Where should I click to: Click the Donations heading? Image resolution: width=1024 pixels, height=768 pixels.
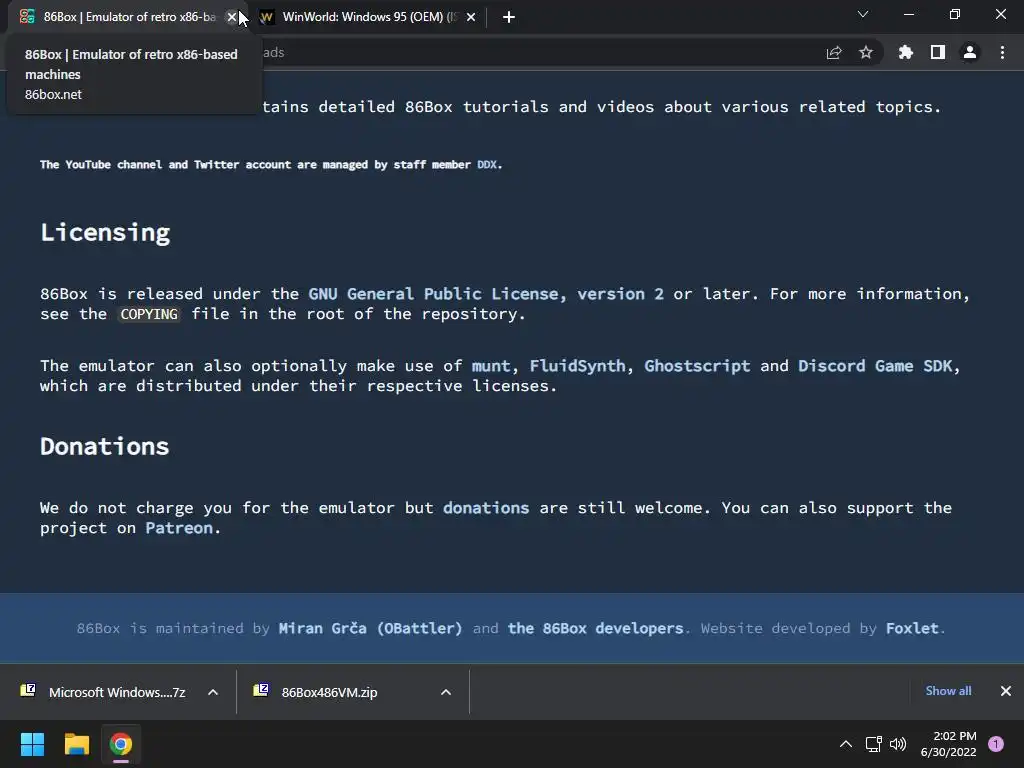(104, 447)
